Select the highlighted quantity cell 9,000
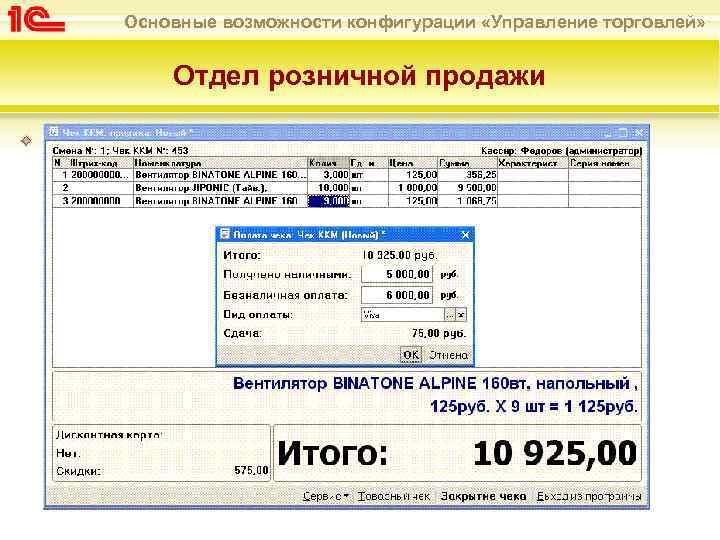The image size is (720, 540). point(329,201)
